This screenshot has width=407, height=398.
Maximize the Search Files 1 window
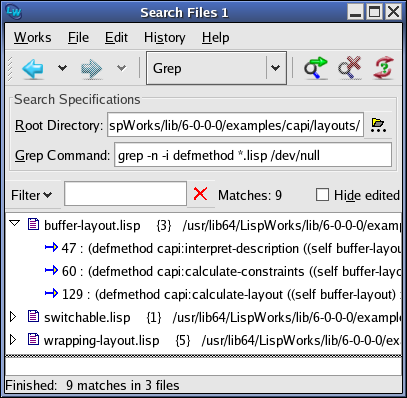tap(374, 12)
